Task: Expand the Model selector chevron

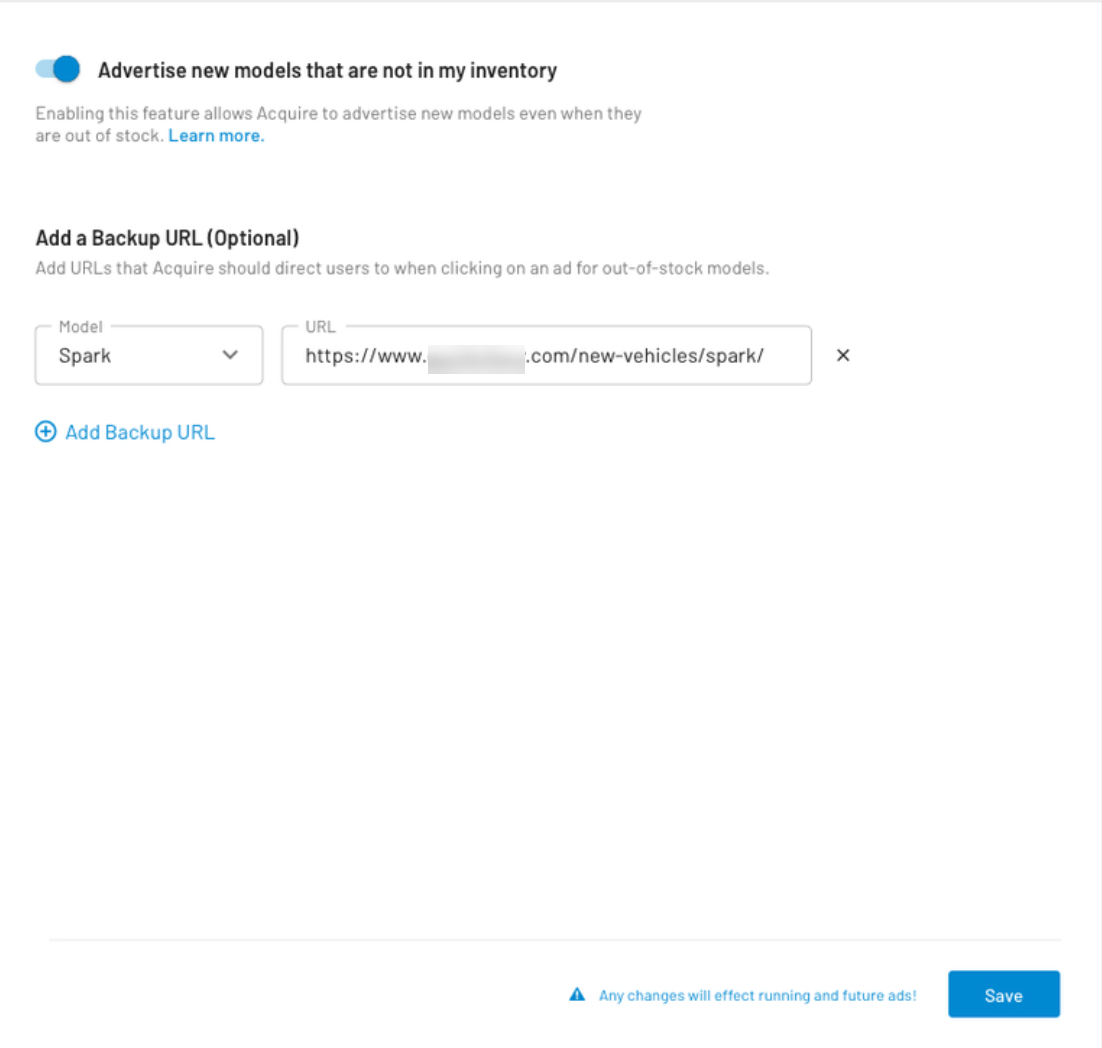Action: point(233,355)
